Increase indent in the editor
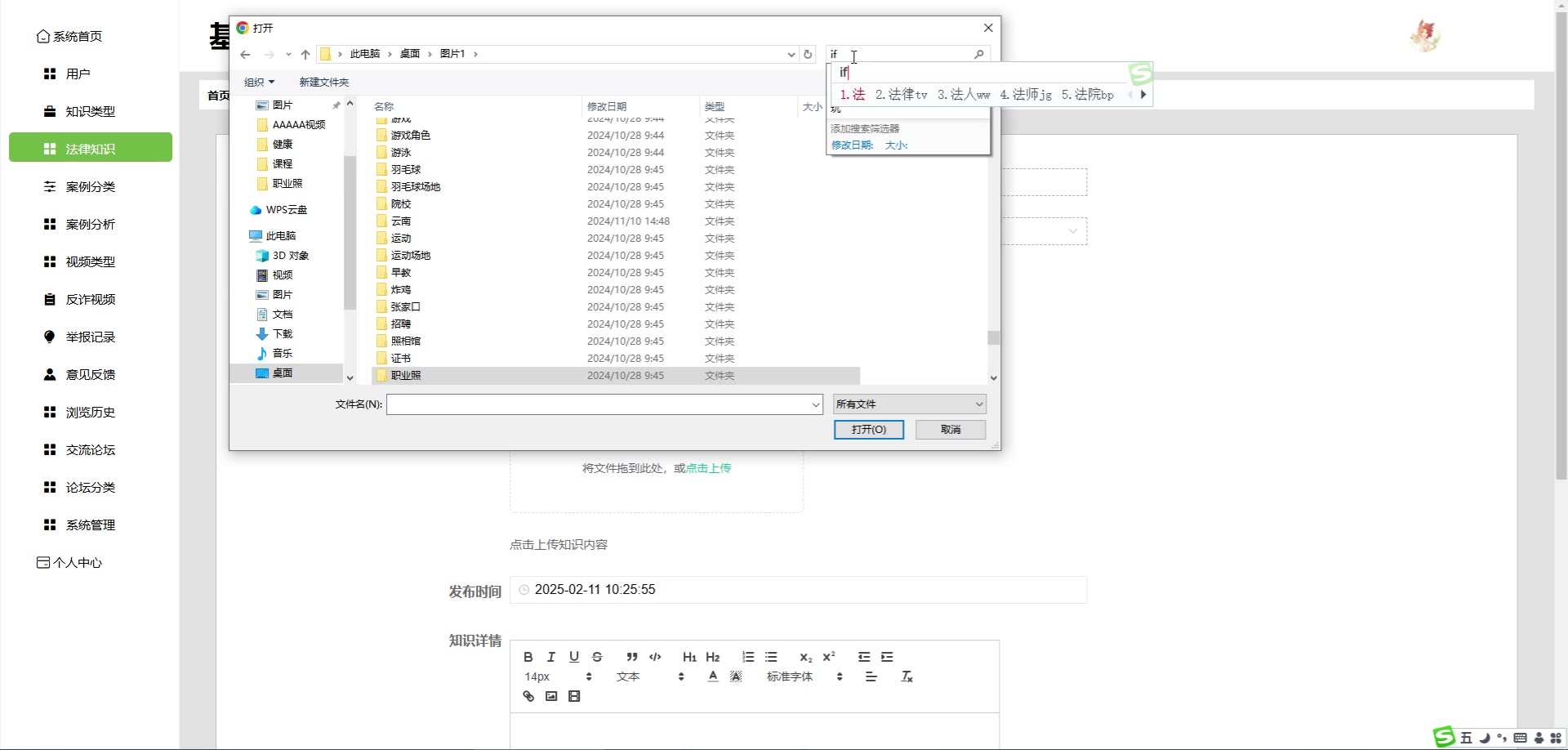 pos(887,657)
